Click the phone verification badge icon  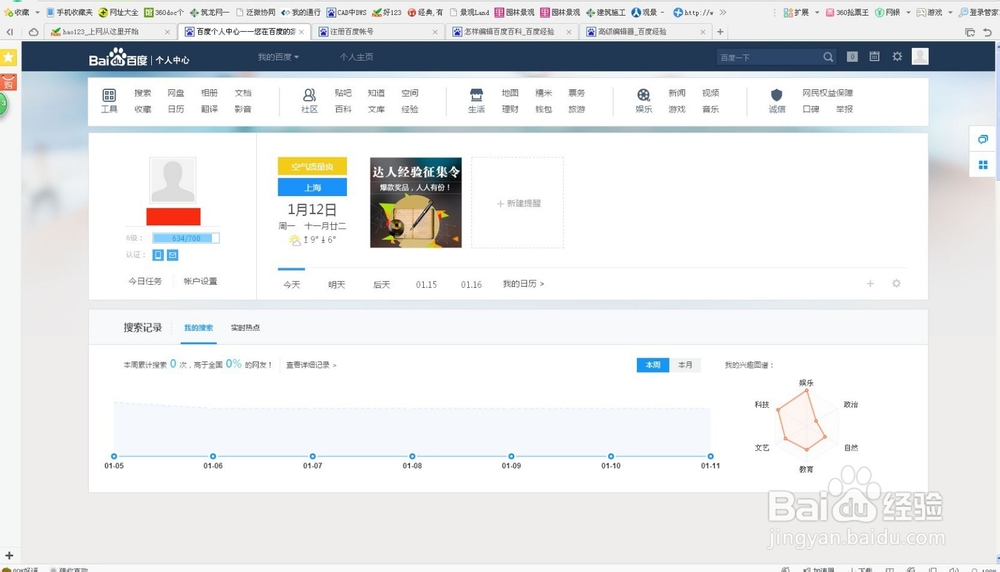pyautogui.click(x=158, y=255)
